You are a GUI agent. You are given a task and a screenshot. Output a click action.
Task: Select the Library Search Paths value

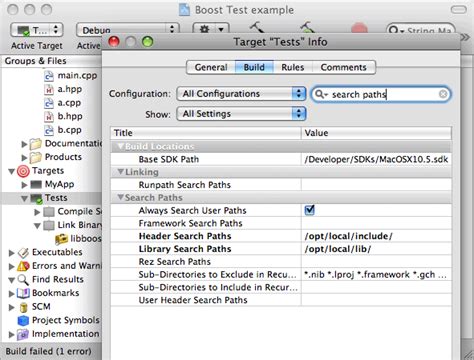tap(376, 249)
